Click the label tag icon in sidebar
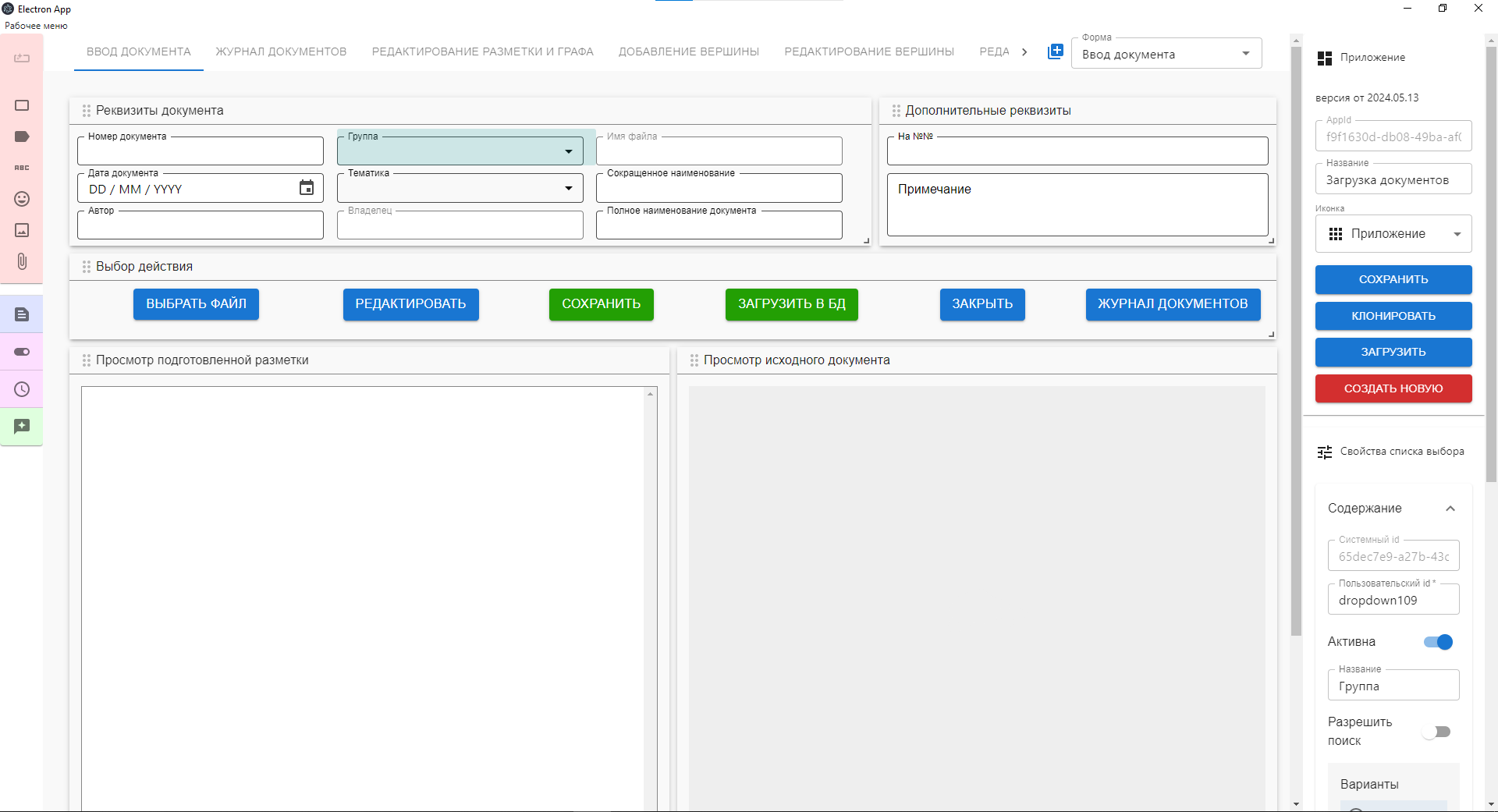Screen dimensions: 1498x812 click(22, 137)
